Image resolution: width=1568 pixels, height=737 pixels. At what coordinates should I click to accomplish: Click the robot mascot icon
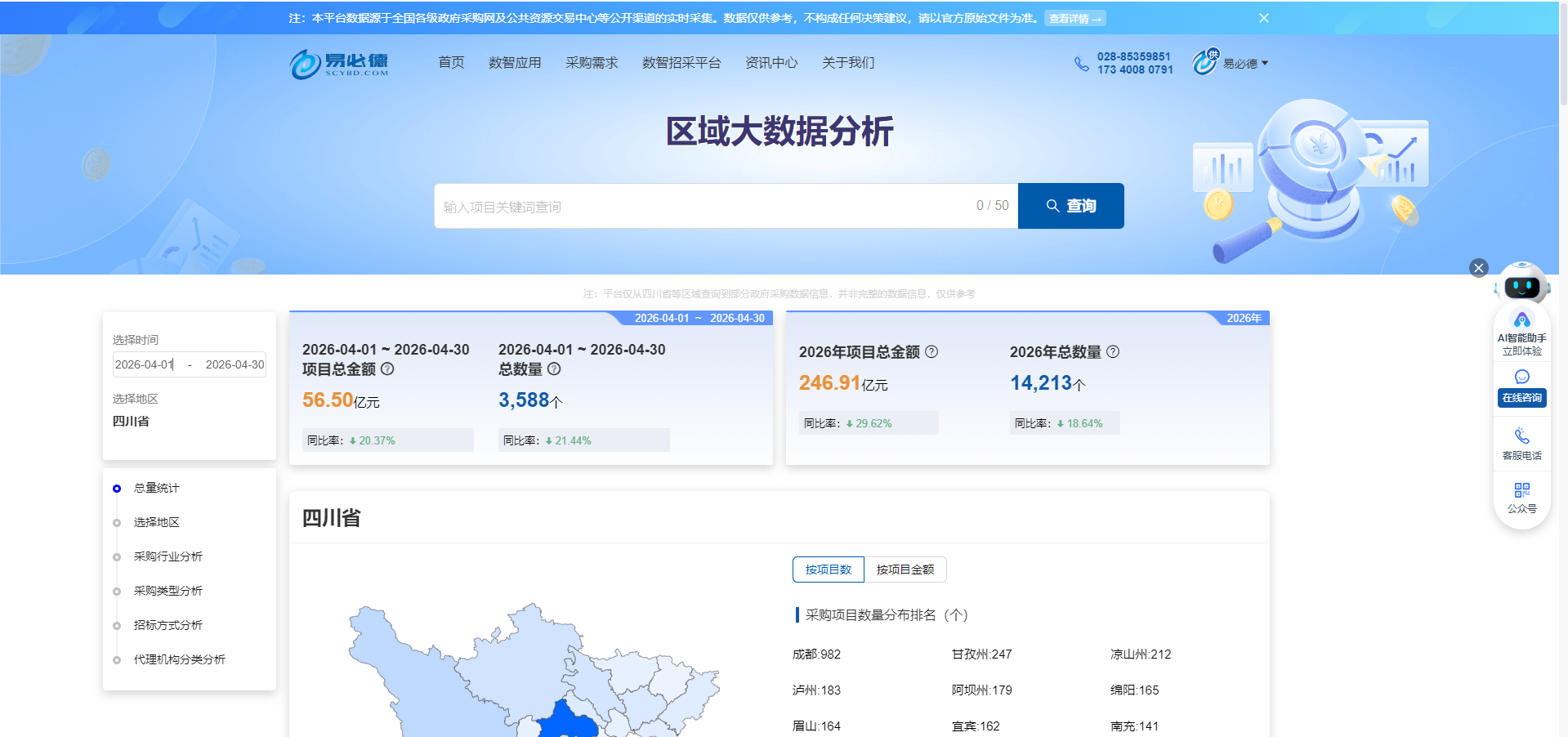pyautogui.click(x=1521, y=284)
